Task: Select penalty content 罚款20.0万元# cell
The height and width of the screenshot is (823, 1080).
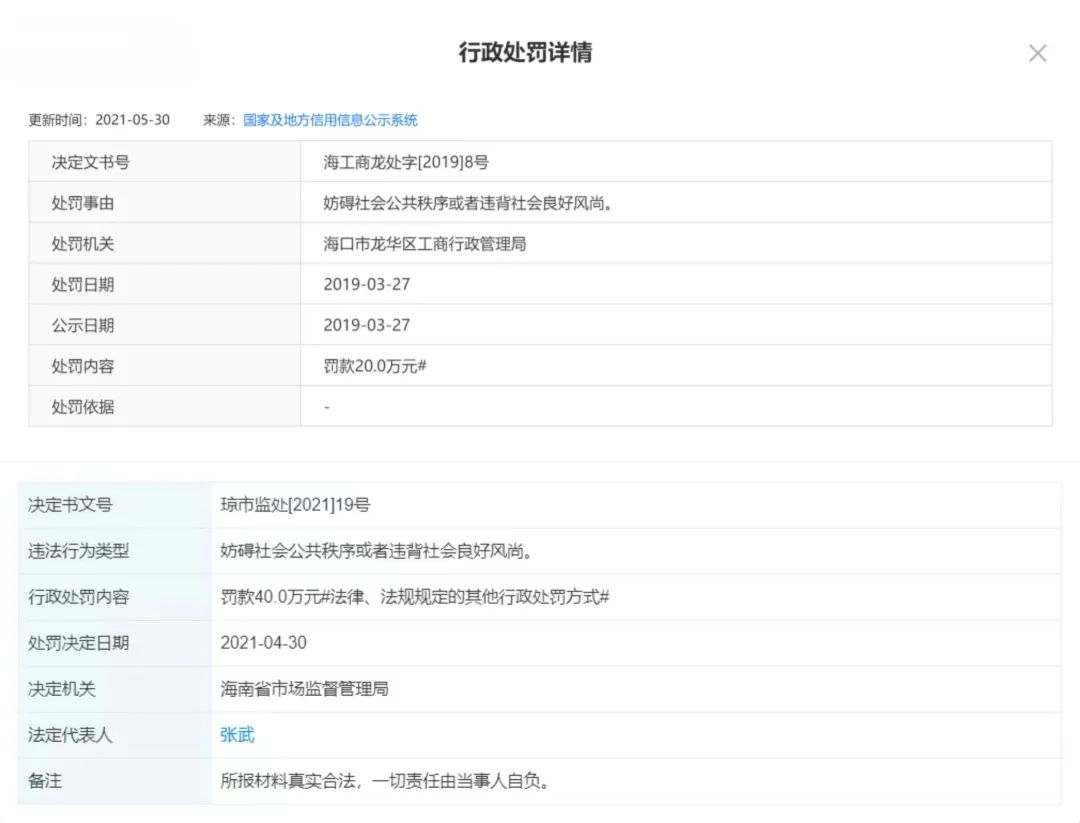Action: coord(375,367)
